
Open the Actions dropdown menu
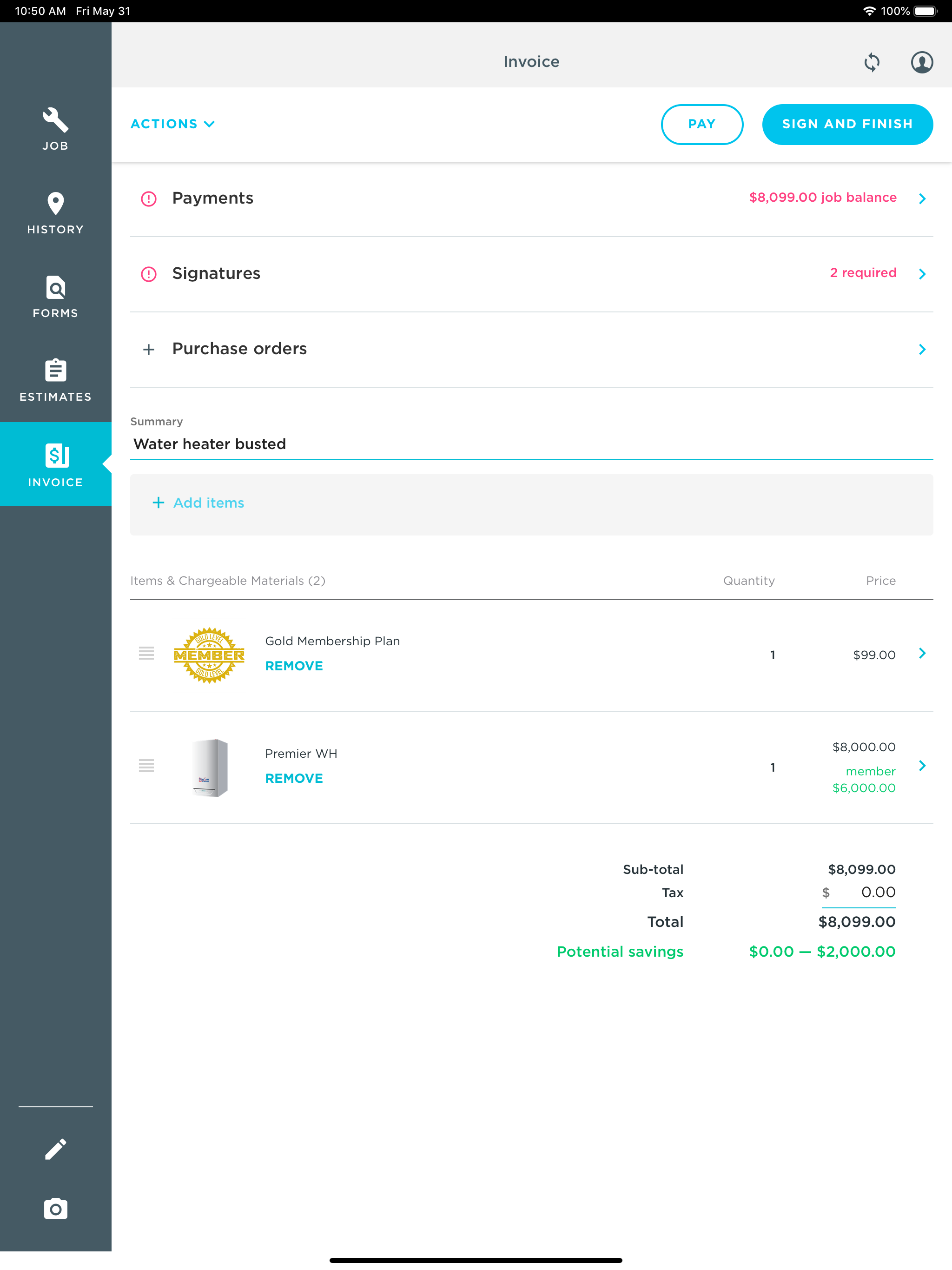pyautogui.click(x=172, y=124)
